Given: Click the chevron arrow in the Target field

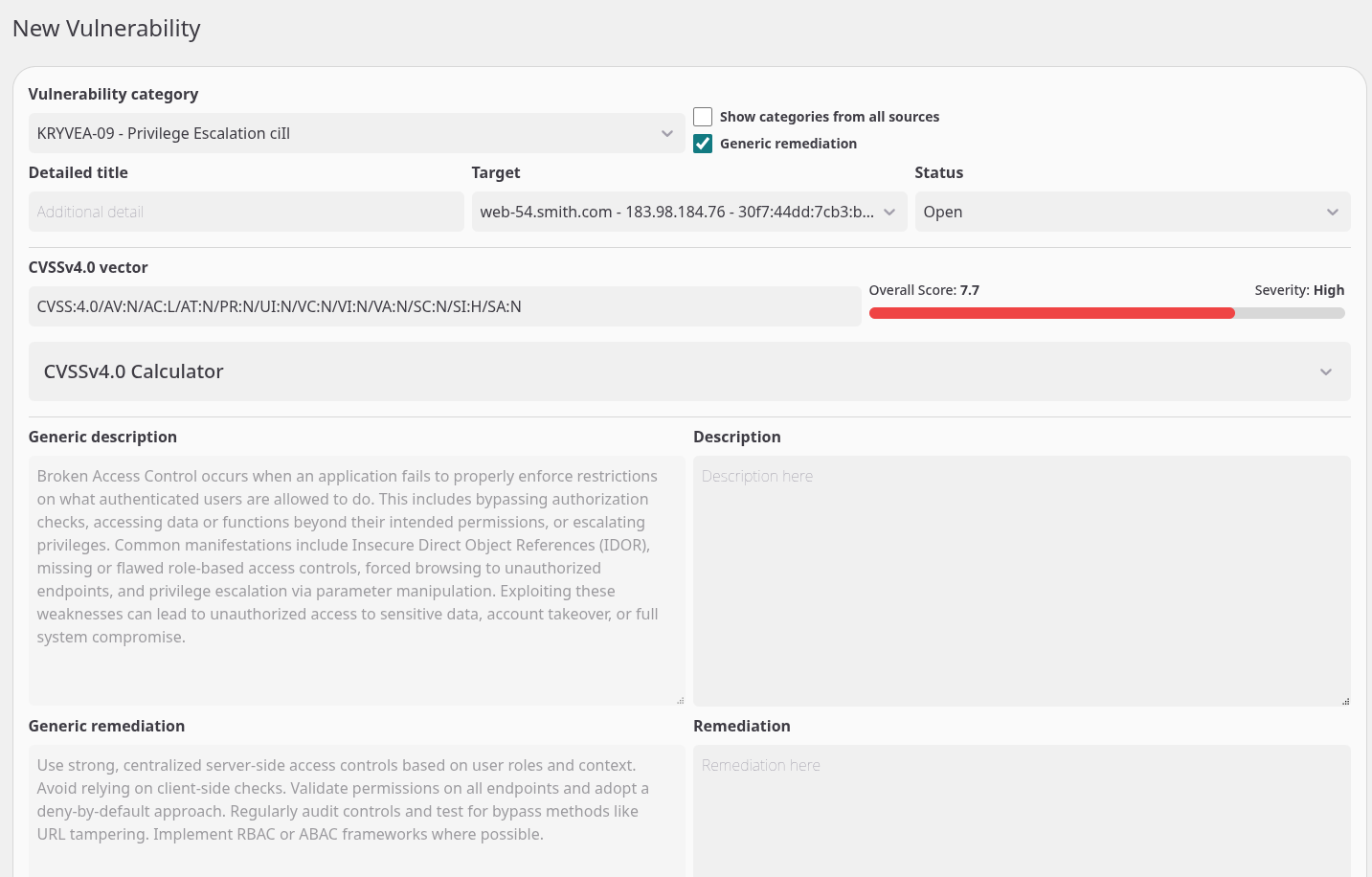Looking at the screenshot, I should [889, 213].
